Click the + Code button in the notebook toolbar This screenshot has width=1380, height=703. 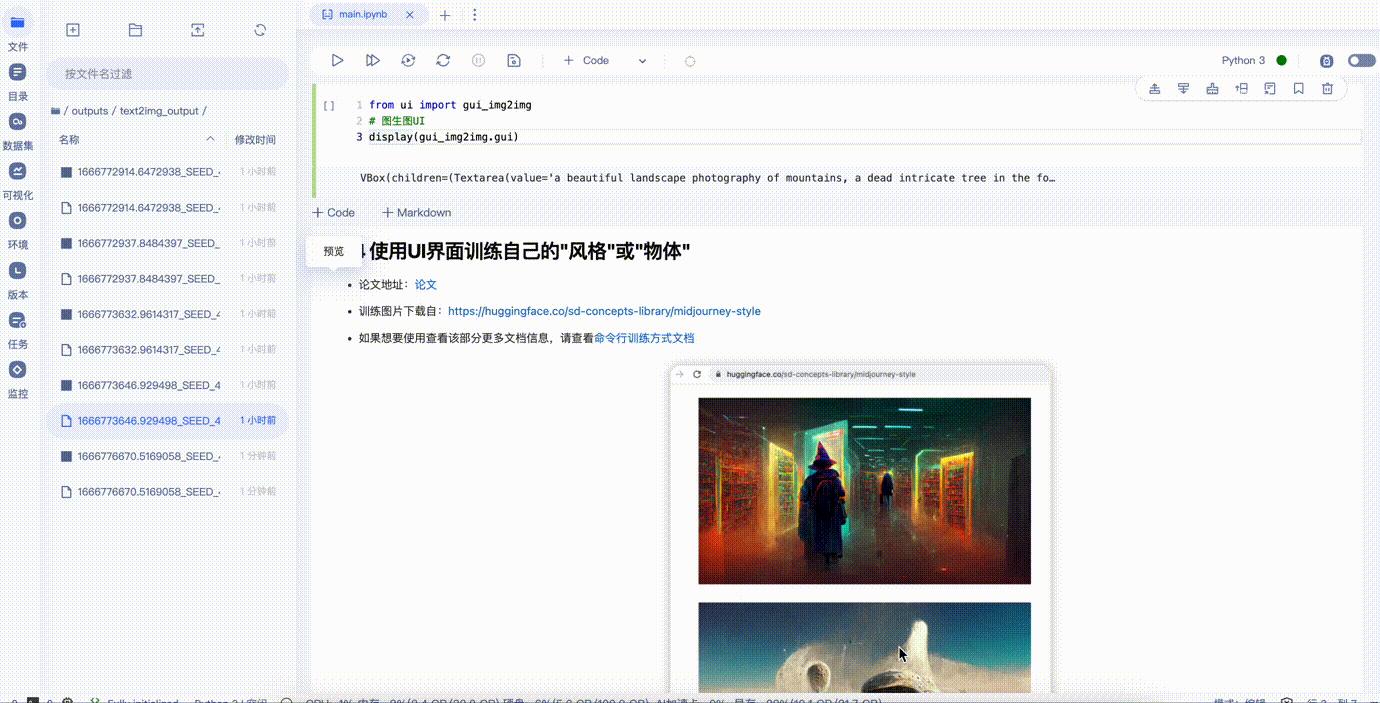586,60
